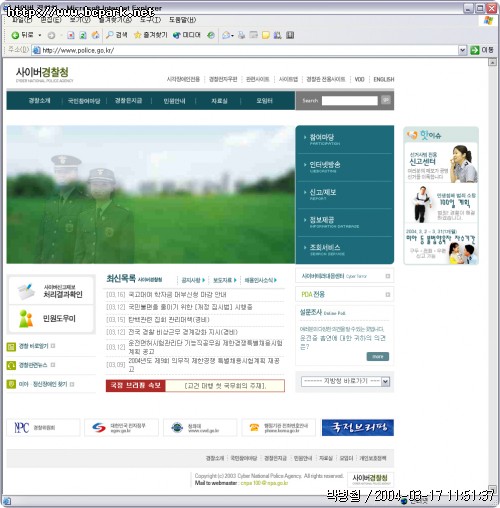Click the search go button beside Search field
Viewport: 500px width, 508px height.
click(x=386, y=100)
